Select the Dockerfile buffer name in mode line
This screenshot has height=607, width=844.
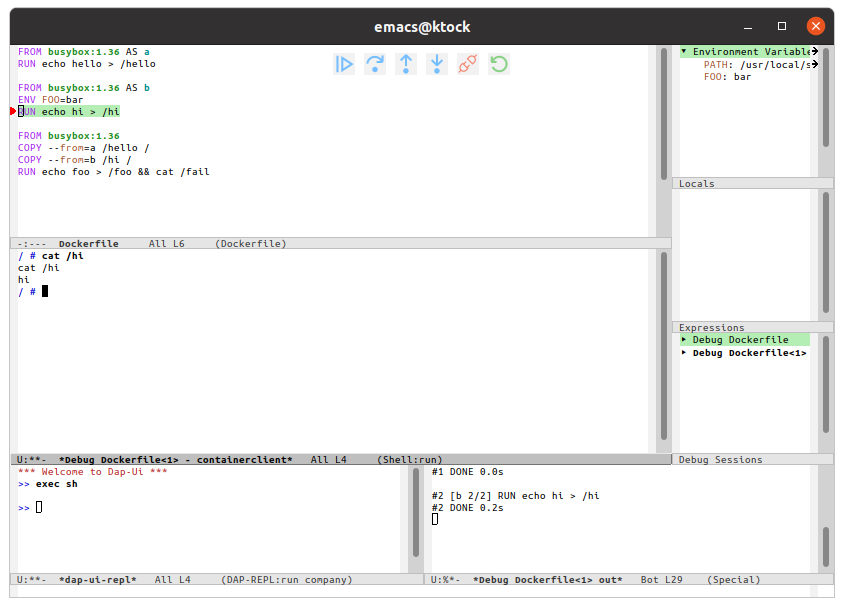click(88, 244)
